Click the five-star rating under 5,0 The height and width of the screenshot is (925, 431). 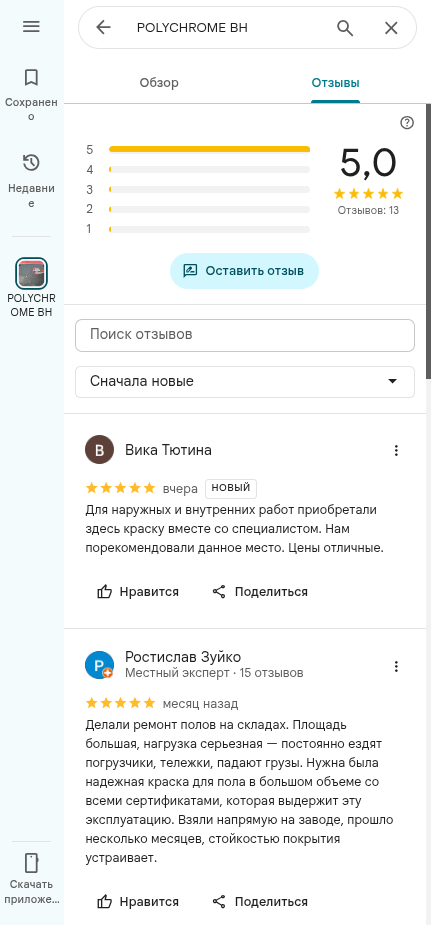point(368,193)
